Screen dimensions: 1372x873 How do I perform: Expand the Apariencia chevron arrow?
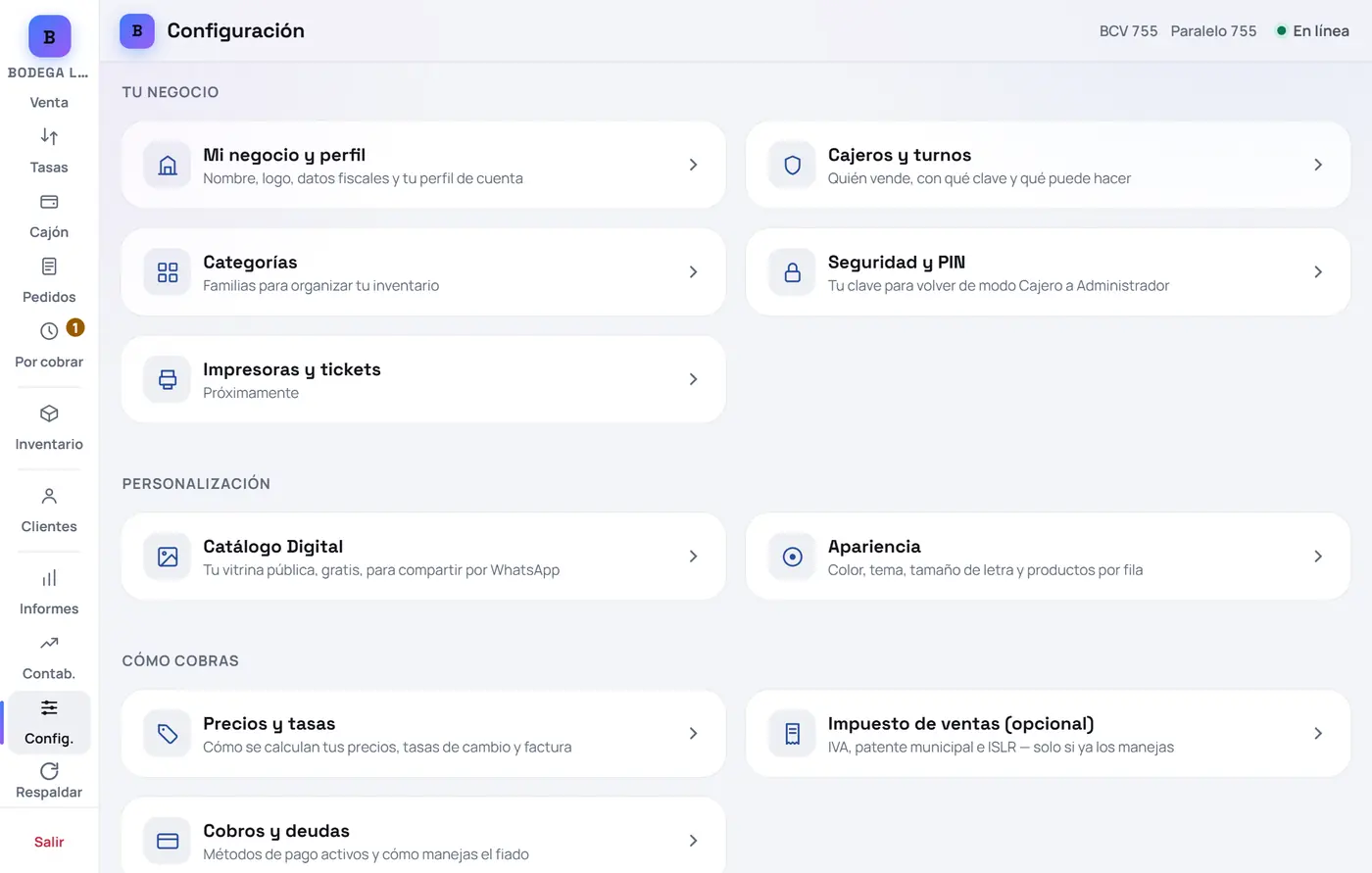[1318, 557]
